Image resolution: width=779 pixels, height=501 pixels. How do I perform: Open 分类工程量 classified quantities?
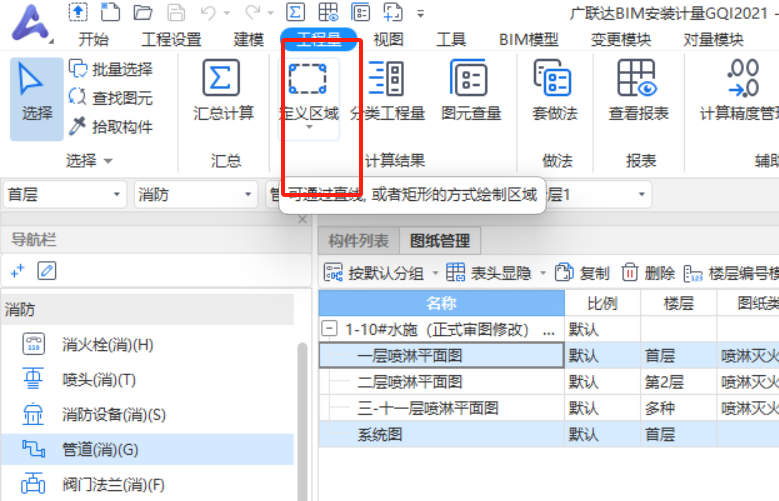coord(388,90)
